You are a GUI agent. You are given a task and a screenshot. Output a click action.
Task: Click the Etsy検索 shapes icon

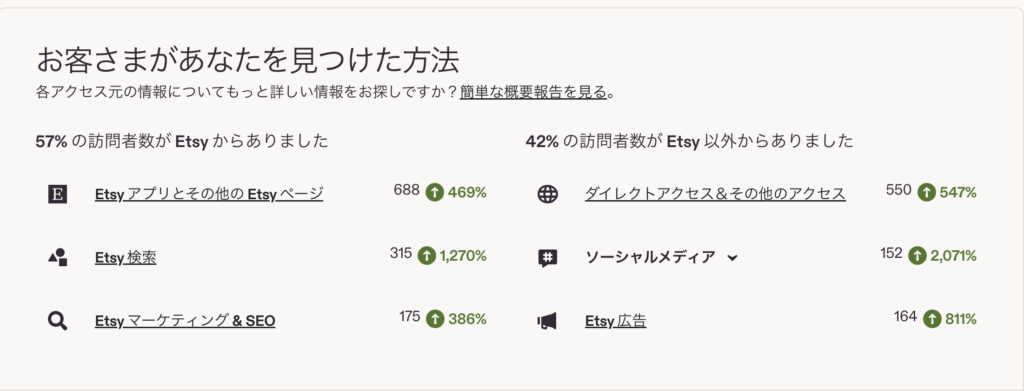click(58, 257)
